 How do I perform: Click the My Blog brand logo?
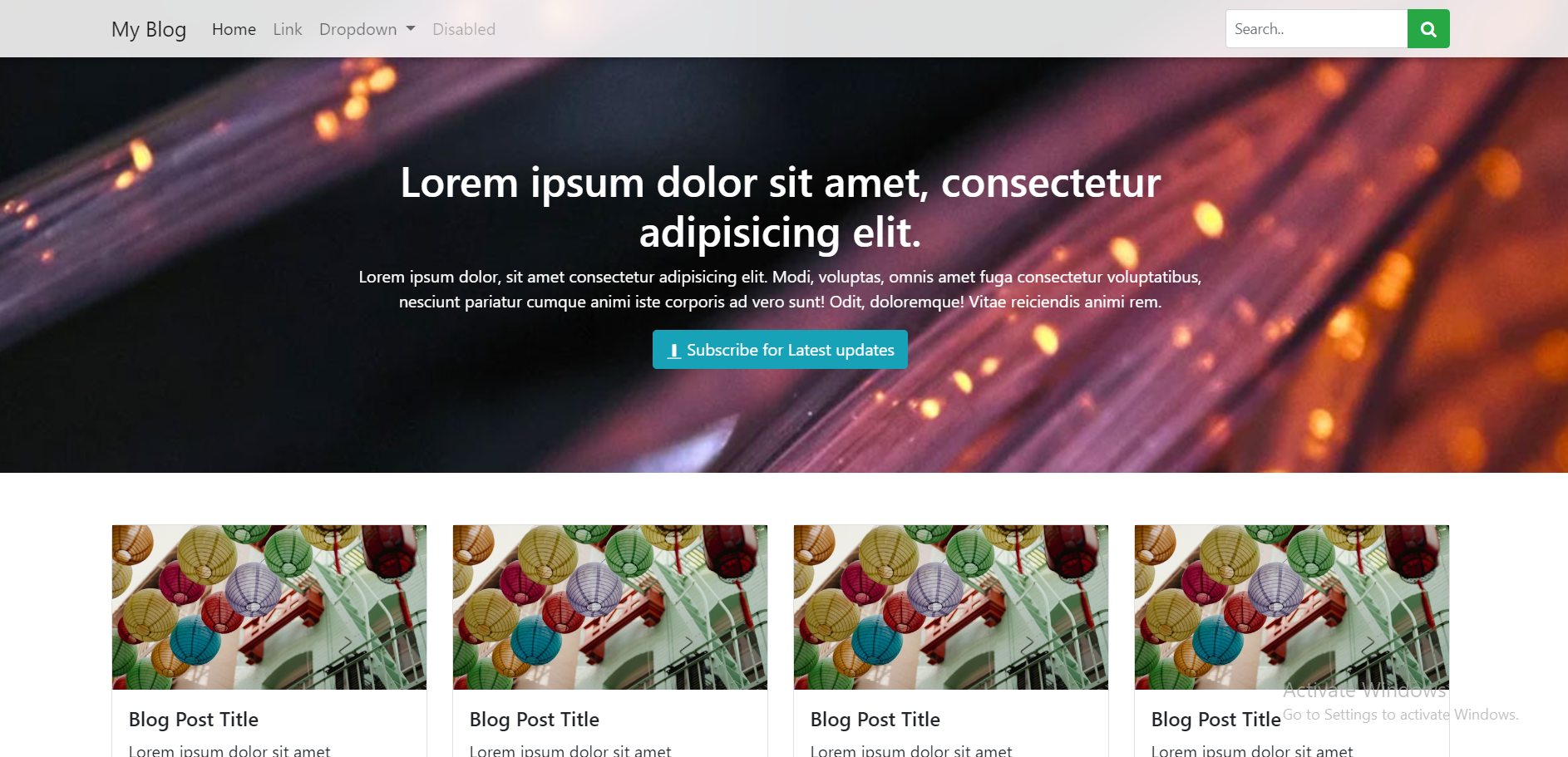click(x=149, y=29)
